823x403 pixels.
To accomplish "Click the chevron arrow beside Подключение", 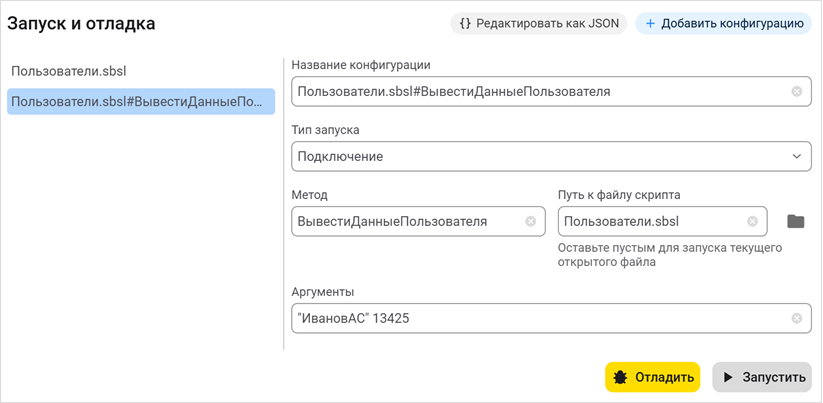I will (x=796, y=156).
